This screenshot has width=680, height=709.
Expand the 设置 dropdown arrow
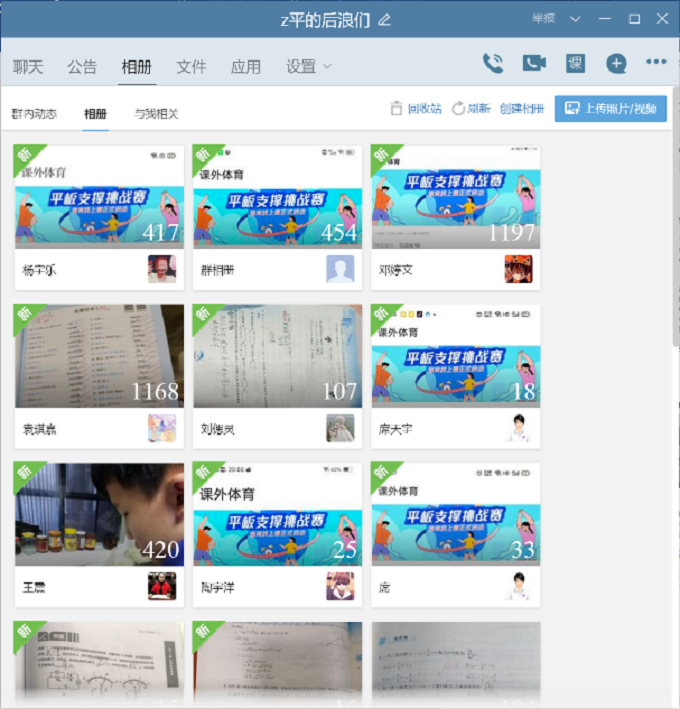pos(327,66)
